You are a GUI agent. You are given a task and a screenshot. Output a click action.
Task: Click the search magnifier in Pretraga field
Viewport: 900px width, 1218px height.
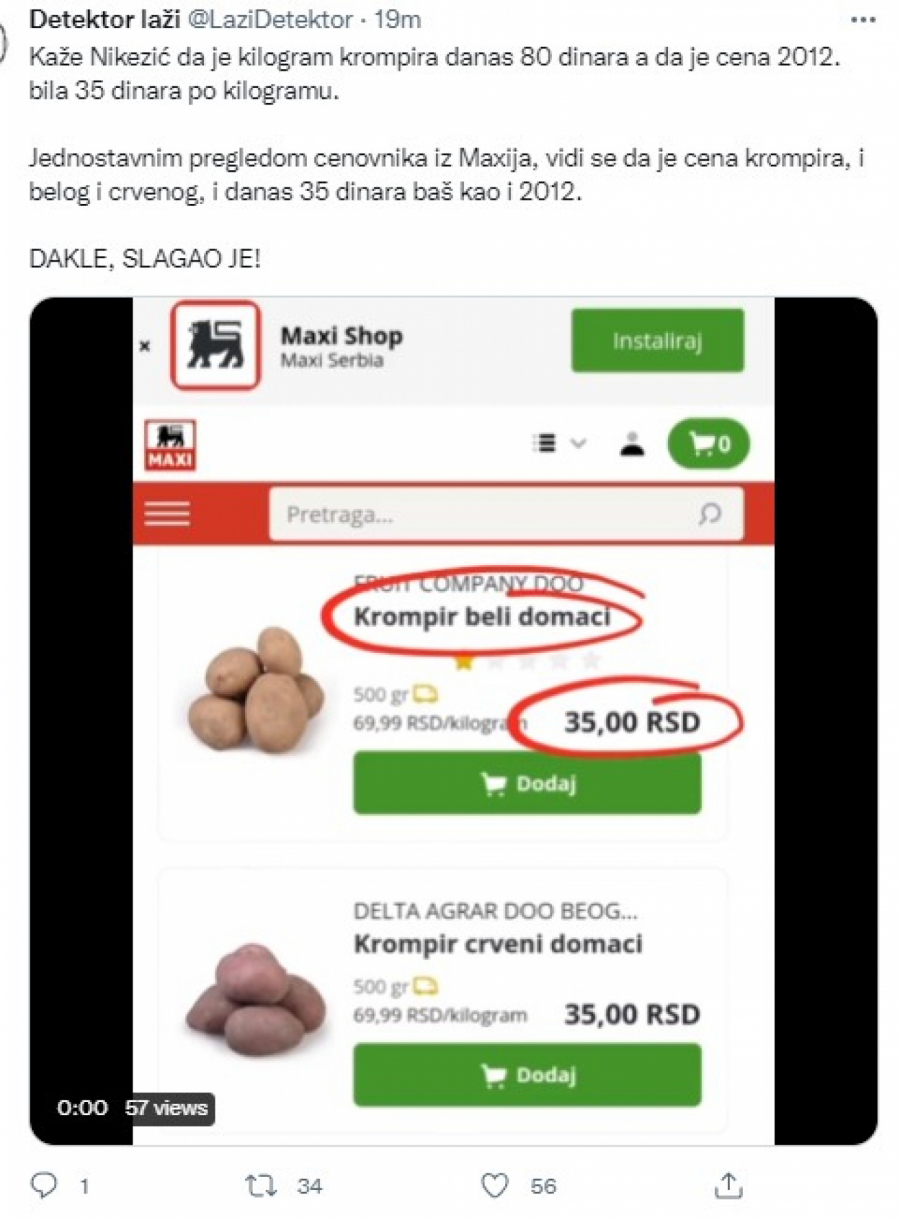[709, 514]
